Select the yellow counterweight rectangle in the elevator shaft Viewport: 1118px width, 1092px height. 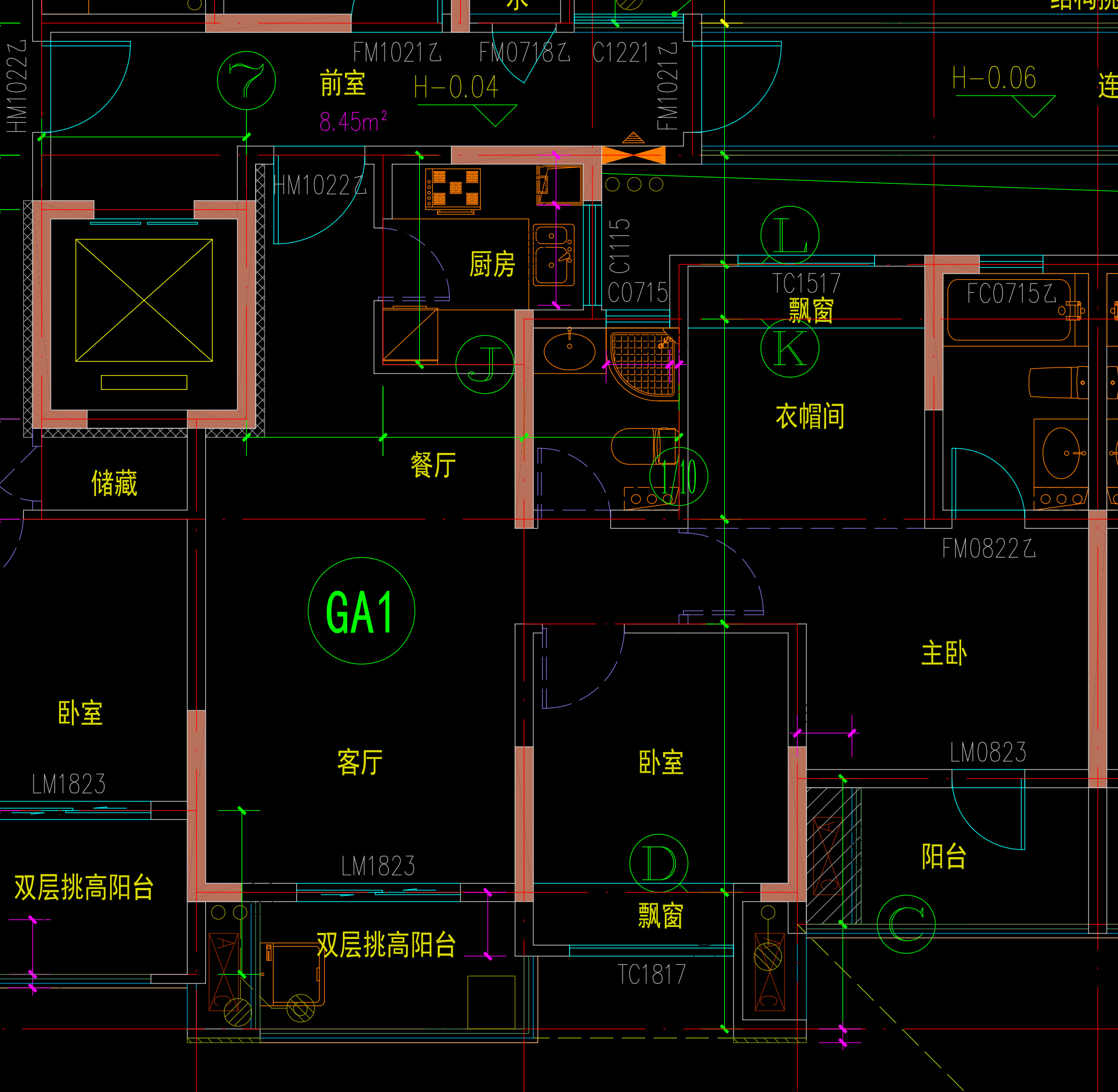(144, 382)
